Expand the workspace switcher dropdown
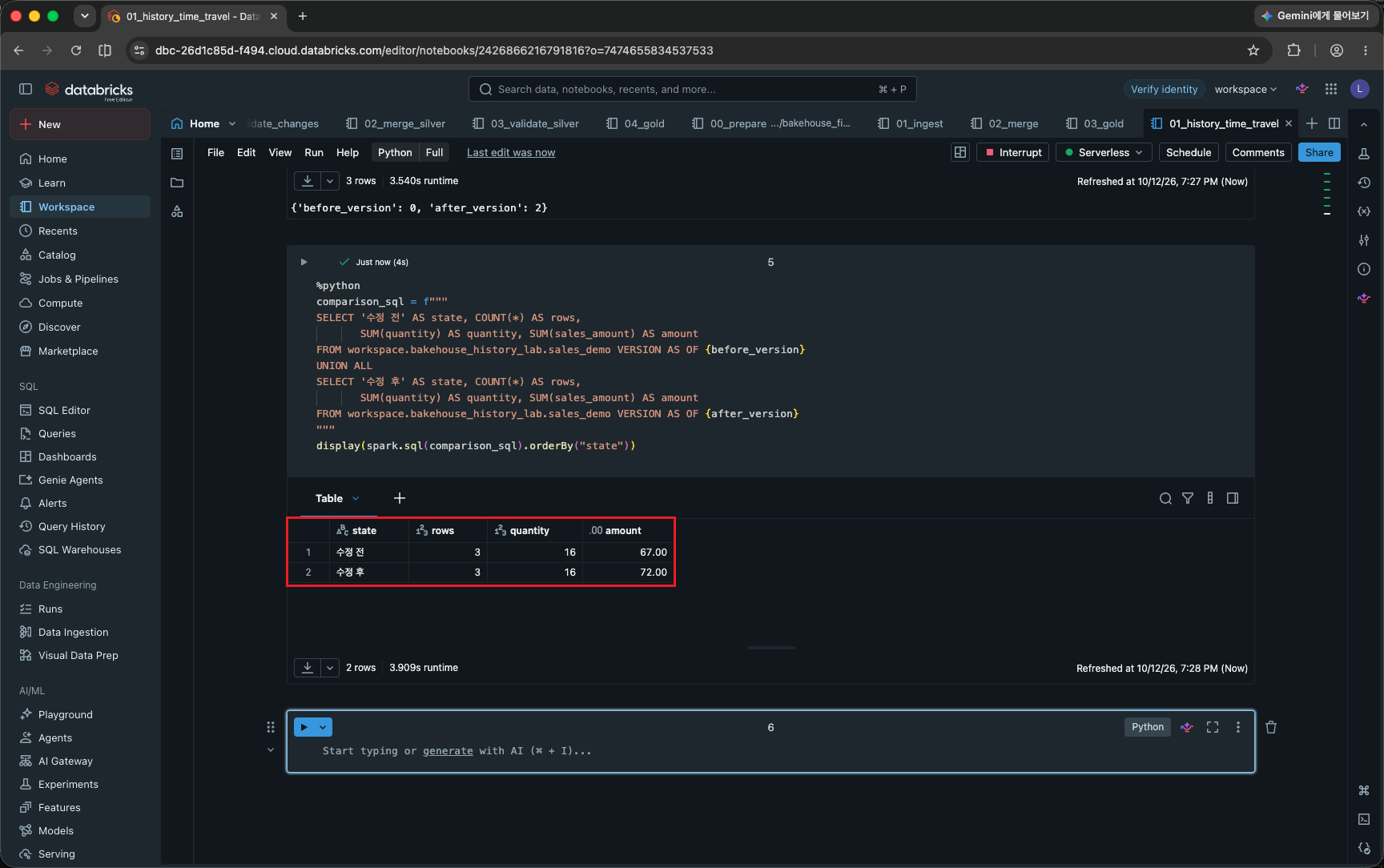Image resolution: width=1384 pixels, height=868 pixels. point(1245,89)
